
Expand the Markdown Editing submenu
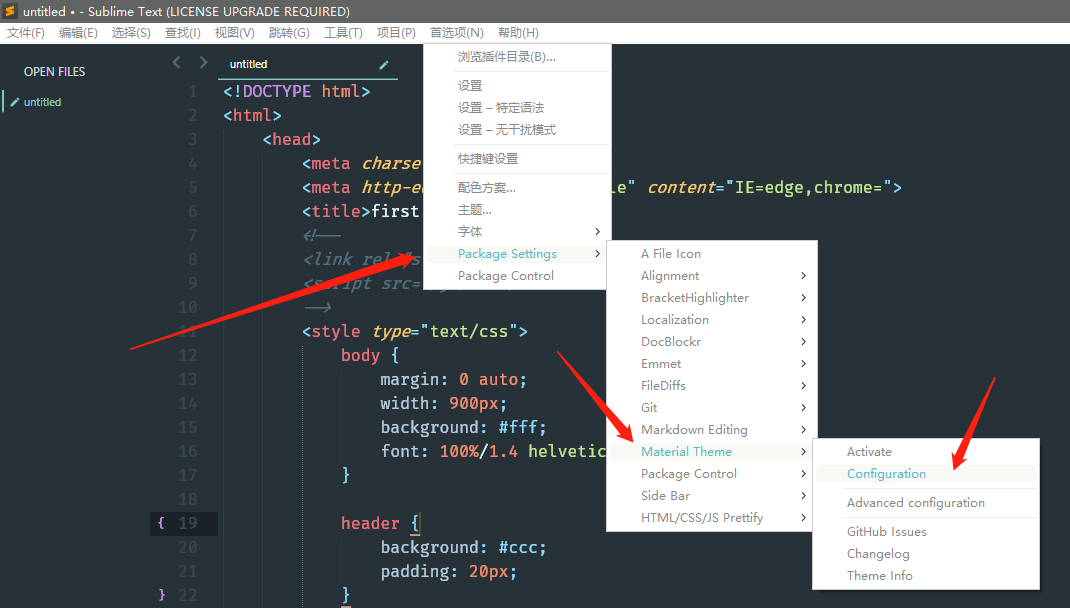point(693,429)
